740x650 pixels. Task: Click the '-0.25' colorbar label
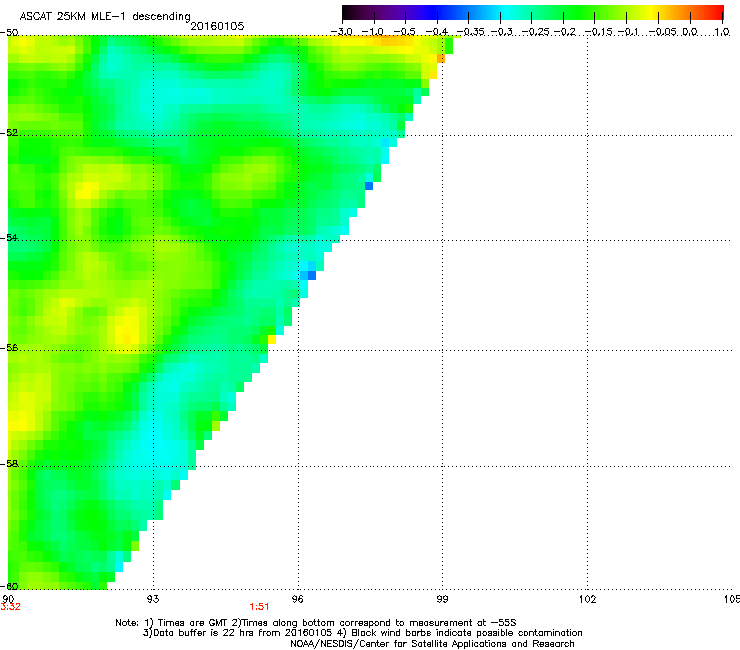click(x=536, y=32)
